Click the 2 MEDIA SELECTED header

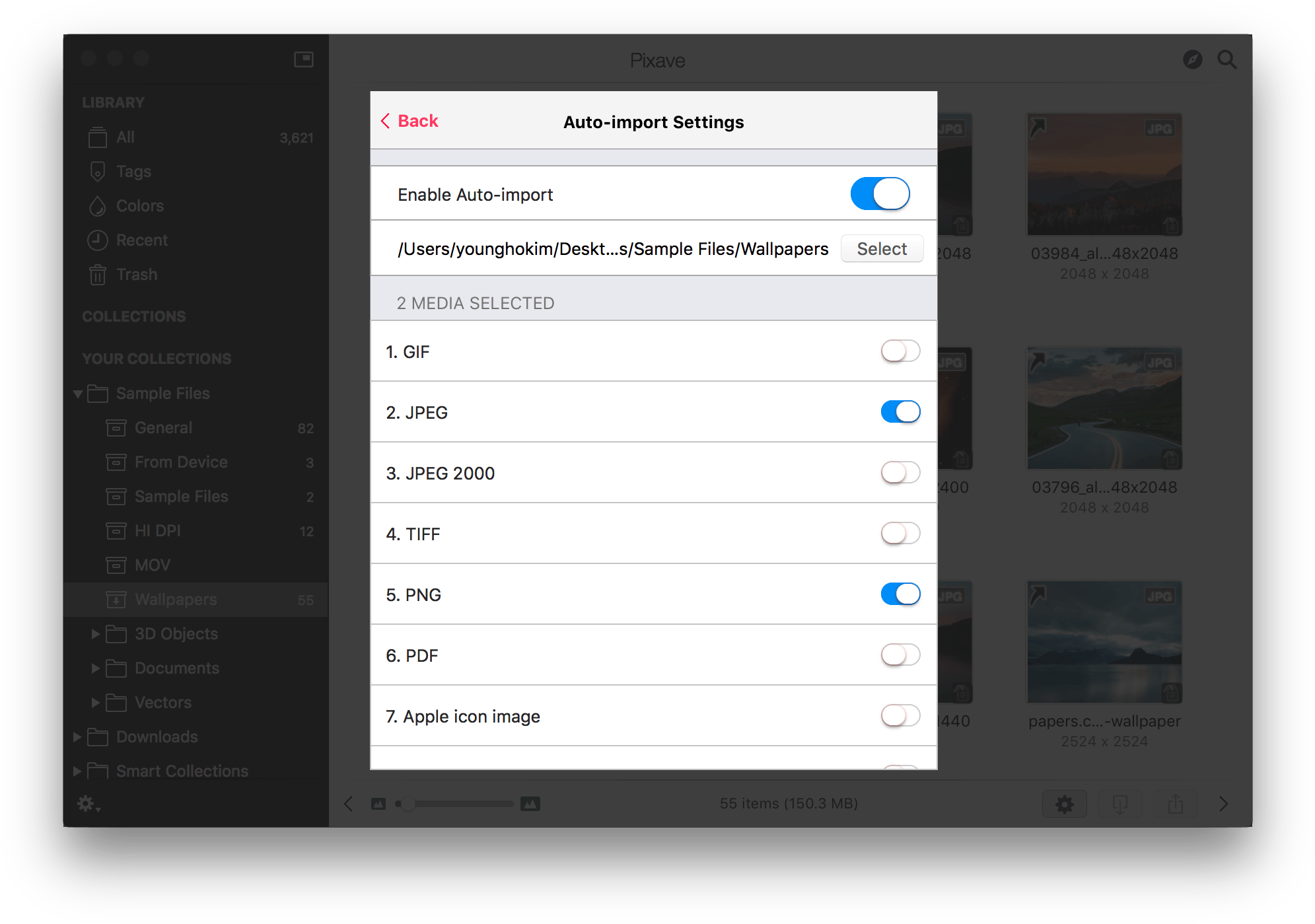tap(476, 303)
